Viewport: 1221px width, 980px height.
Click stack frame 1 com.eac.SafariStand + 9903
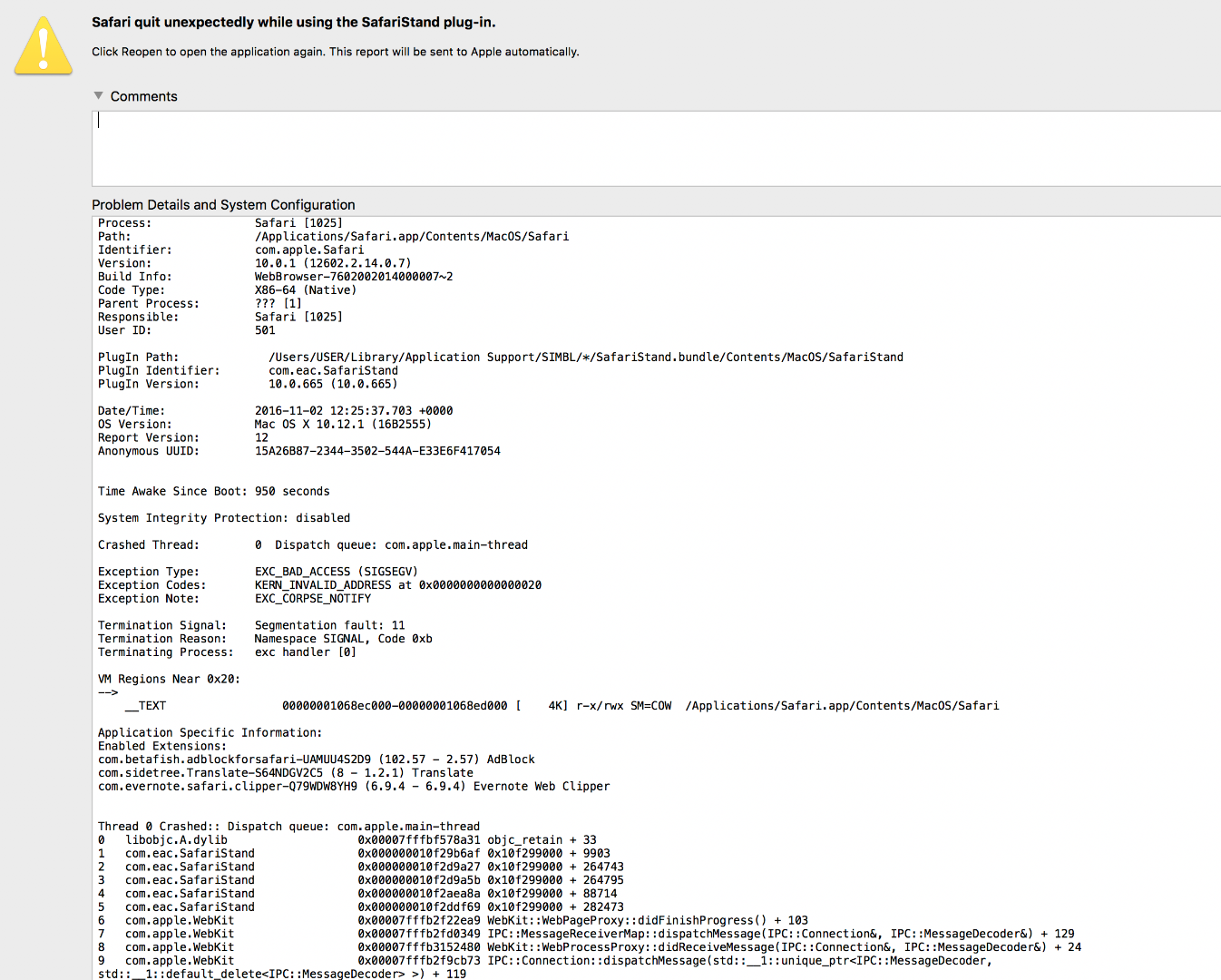354,854
